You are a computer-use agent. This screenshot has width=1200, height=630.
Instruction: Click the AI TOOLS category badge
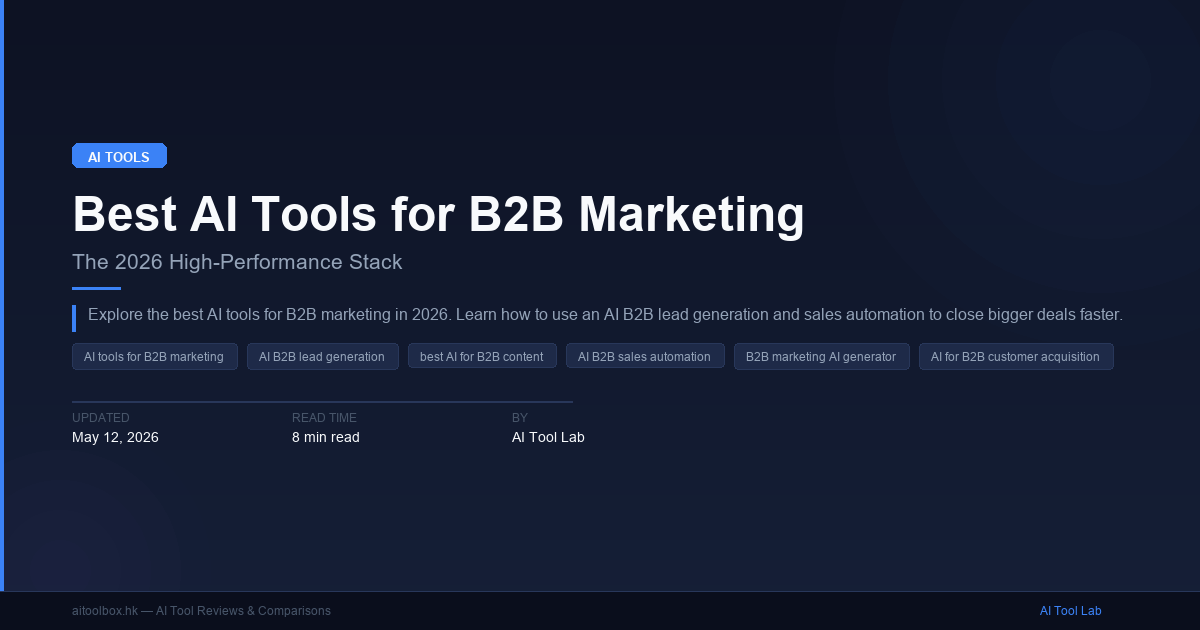pos(119,156)
